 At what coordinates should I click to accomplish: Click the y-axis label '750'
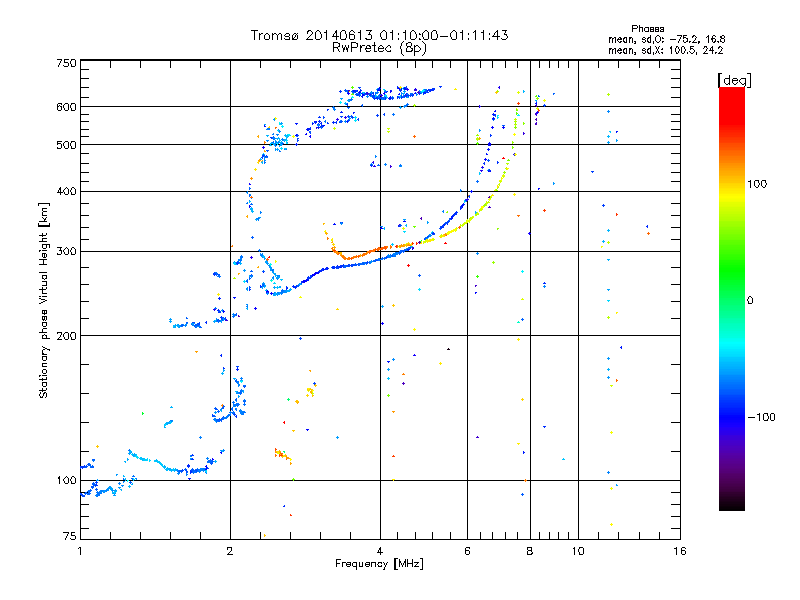pos(66,63)
